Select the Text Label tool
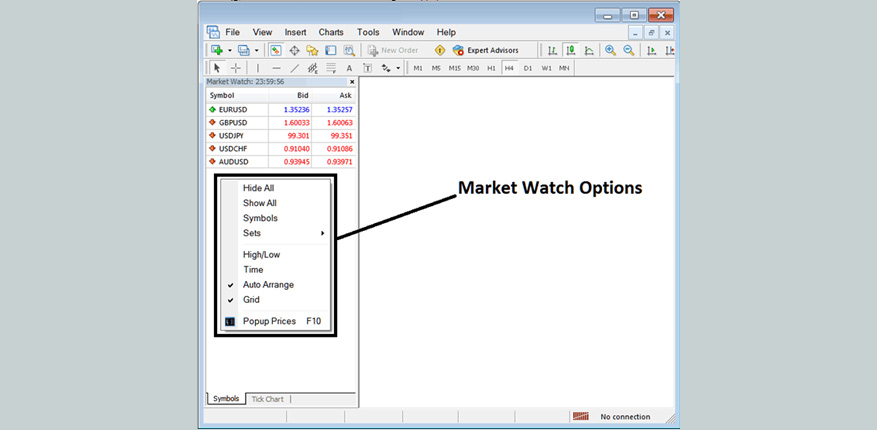 pos(367,68)
